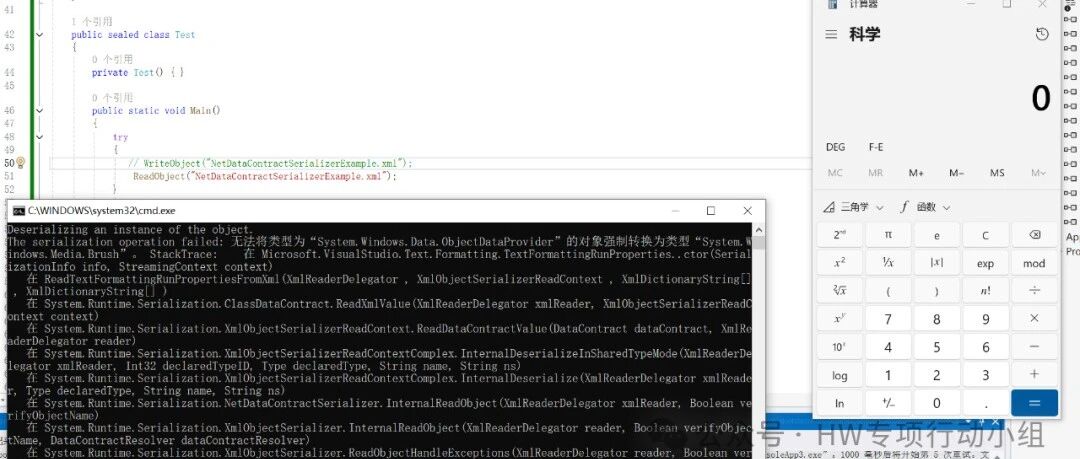Click the natural log ln key
Screen dimensions: 1080x459
[840, 403]
